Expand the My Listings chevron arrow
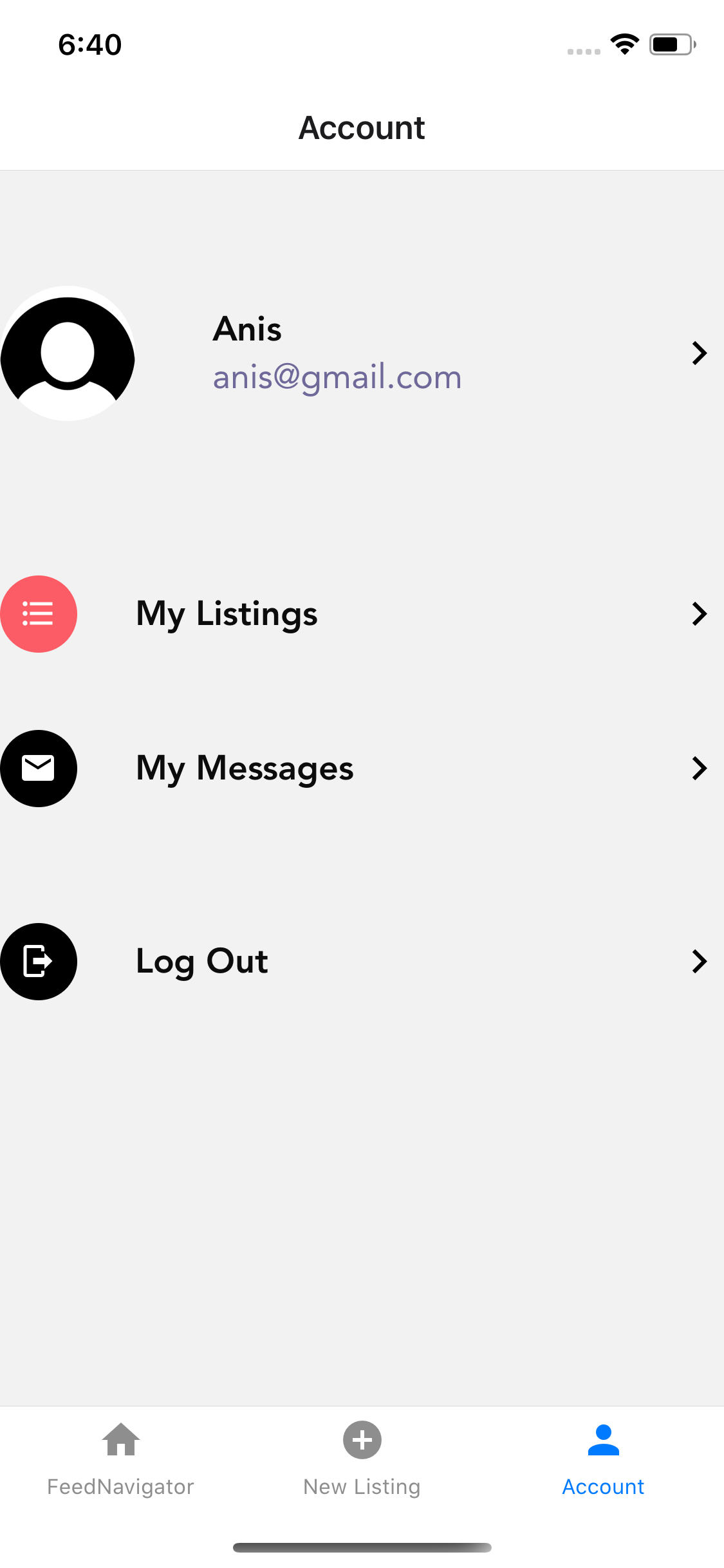 [x=700, y=613]
